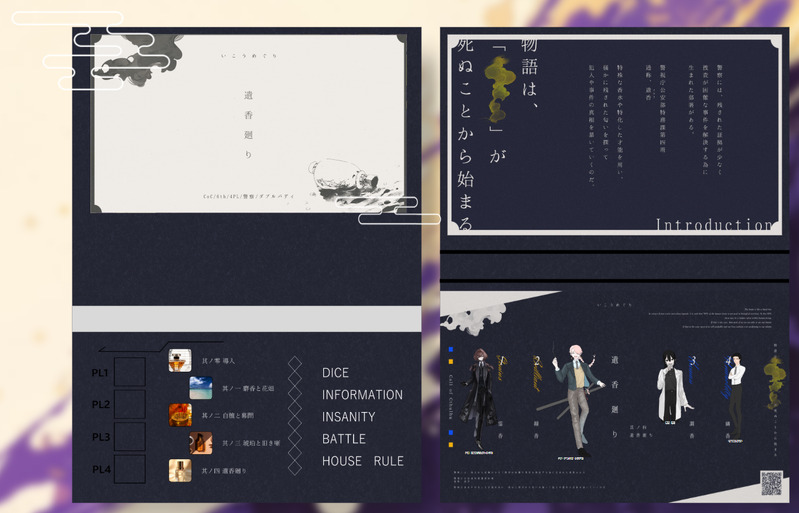This screenshot has height=513, width=799.
Task: Select the black-haired character in white coat
Action: [673, 386]
